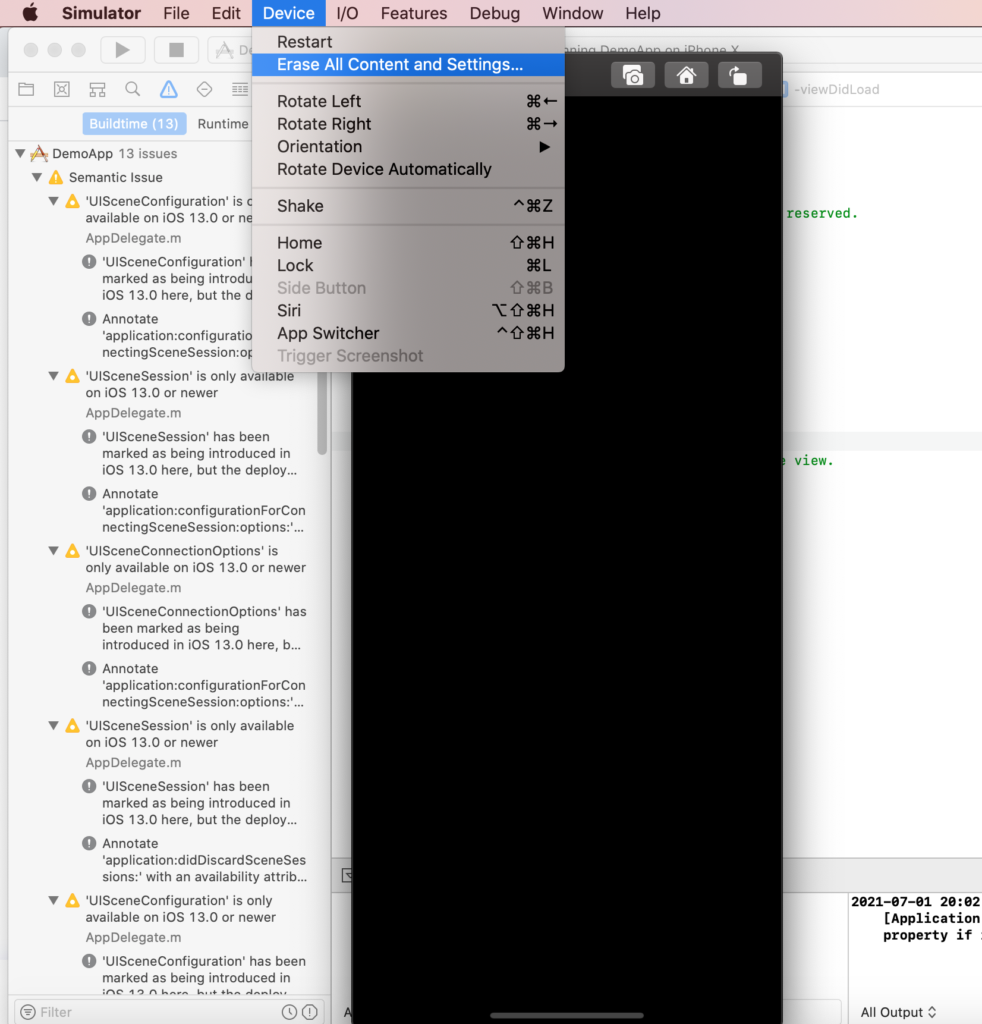
Task: Click the simulator rotate device icon
Action: pos(739,76)
